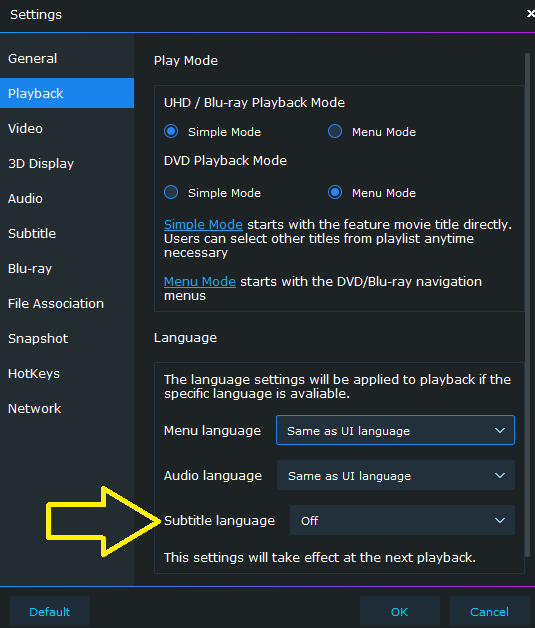Click the Default button to reset settings
The width and height of the screenshot is (535, 628).
tap(50, 612)
